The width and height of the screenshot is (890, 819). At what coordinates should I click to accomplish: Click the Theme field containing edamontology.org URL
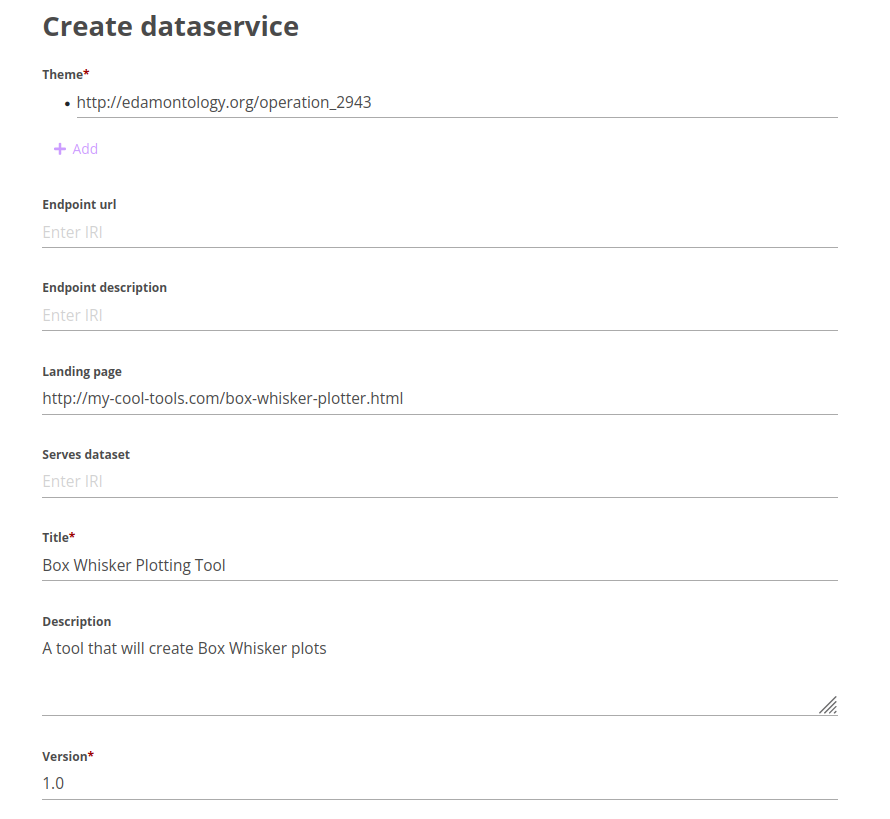(x=457, y=103)
